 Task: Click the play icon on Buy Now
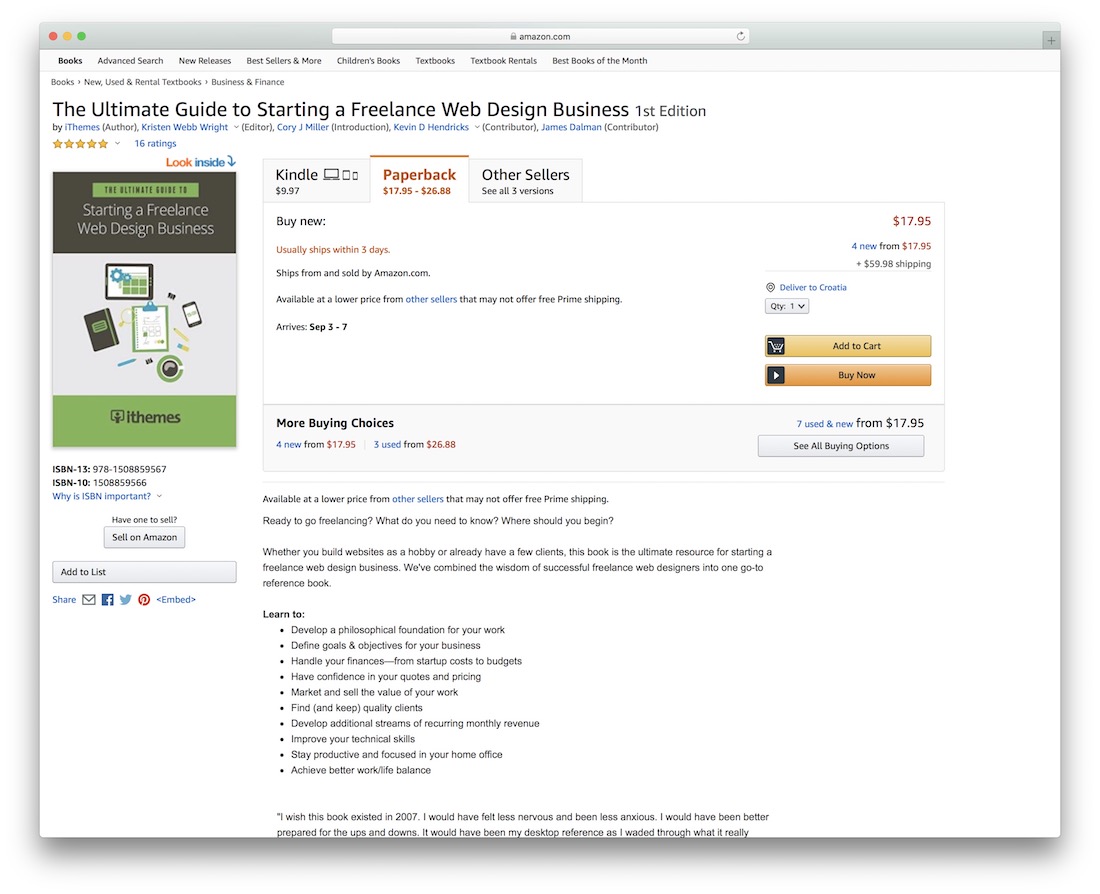[x=776, y=375]
